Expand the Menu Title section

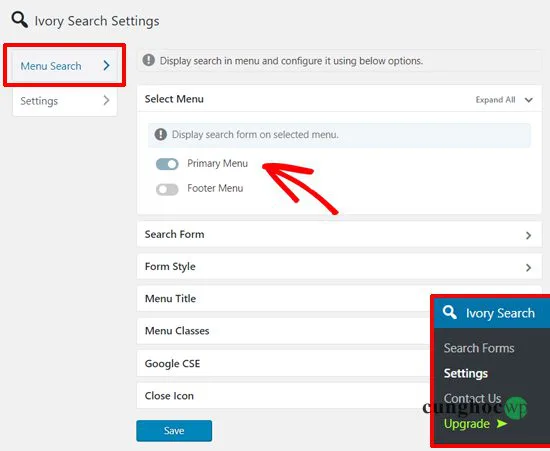pyautogui.click(x=284, y=299)
